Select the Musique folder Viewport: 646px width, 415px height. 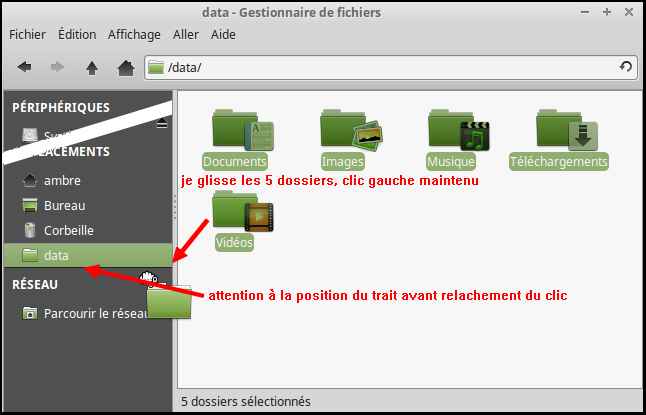(x=451, y=140)
